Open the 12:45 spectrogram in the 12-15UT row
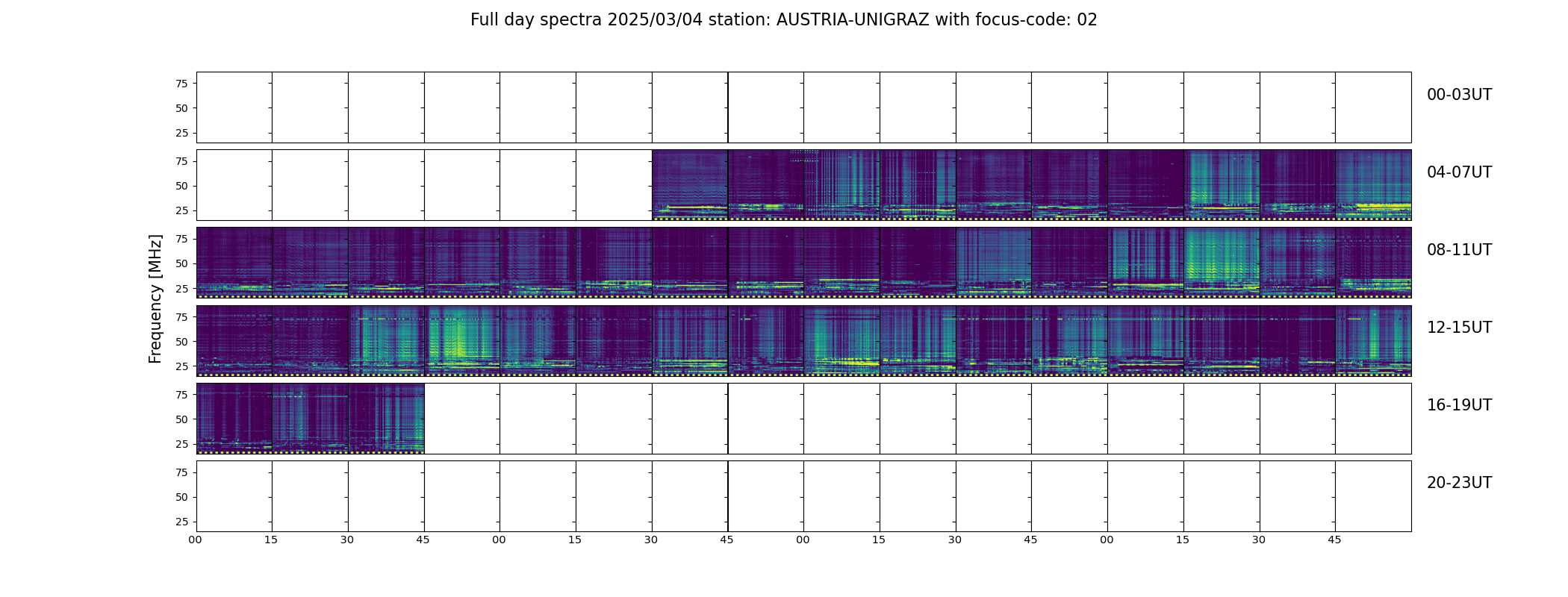The height and width of the screenshot is (597, 1568). point(462,340)
